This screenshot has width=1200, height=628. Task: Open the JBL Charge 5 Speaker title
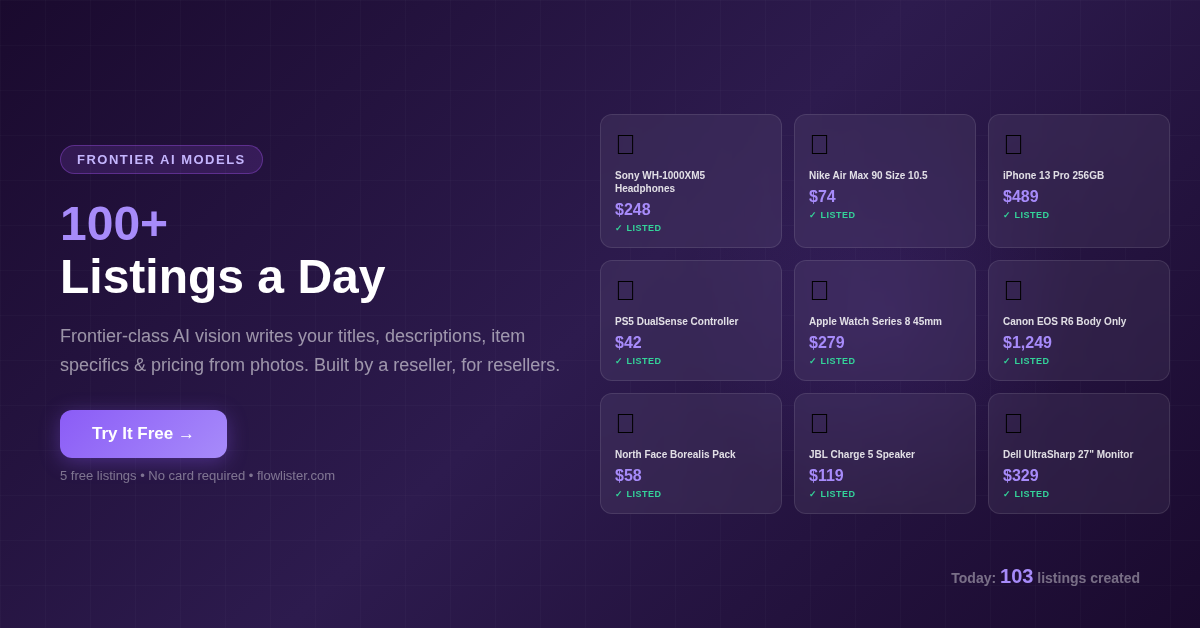(861, 454)
